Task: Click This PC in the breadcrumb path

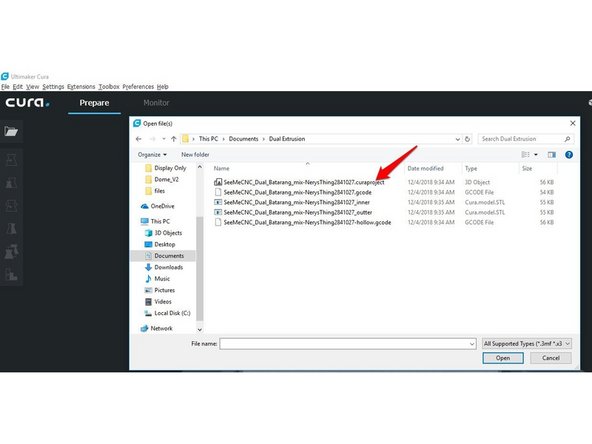Action: pos(208,139)
